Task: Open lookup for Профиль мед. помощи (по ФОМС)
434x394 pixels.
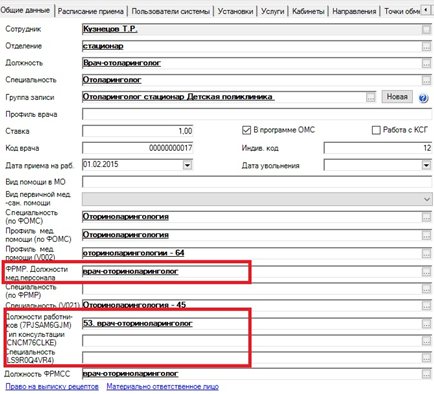Action: [x=426, y=235]
